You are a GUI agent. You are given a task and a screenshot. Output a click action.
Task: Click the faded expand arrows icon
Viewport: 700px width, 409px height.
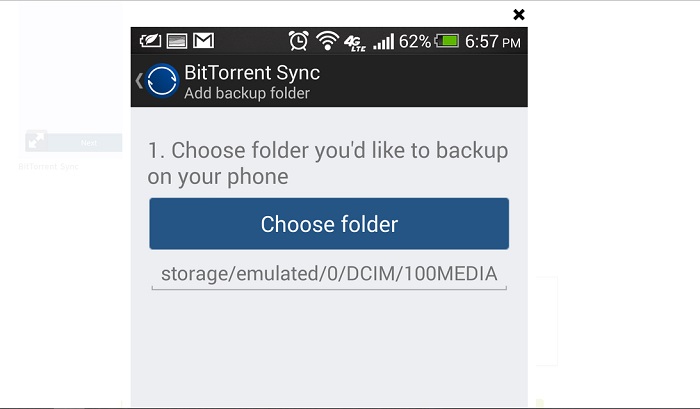[36, 142]
